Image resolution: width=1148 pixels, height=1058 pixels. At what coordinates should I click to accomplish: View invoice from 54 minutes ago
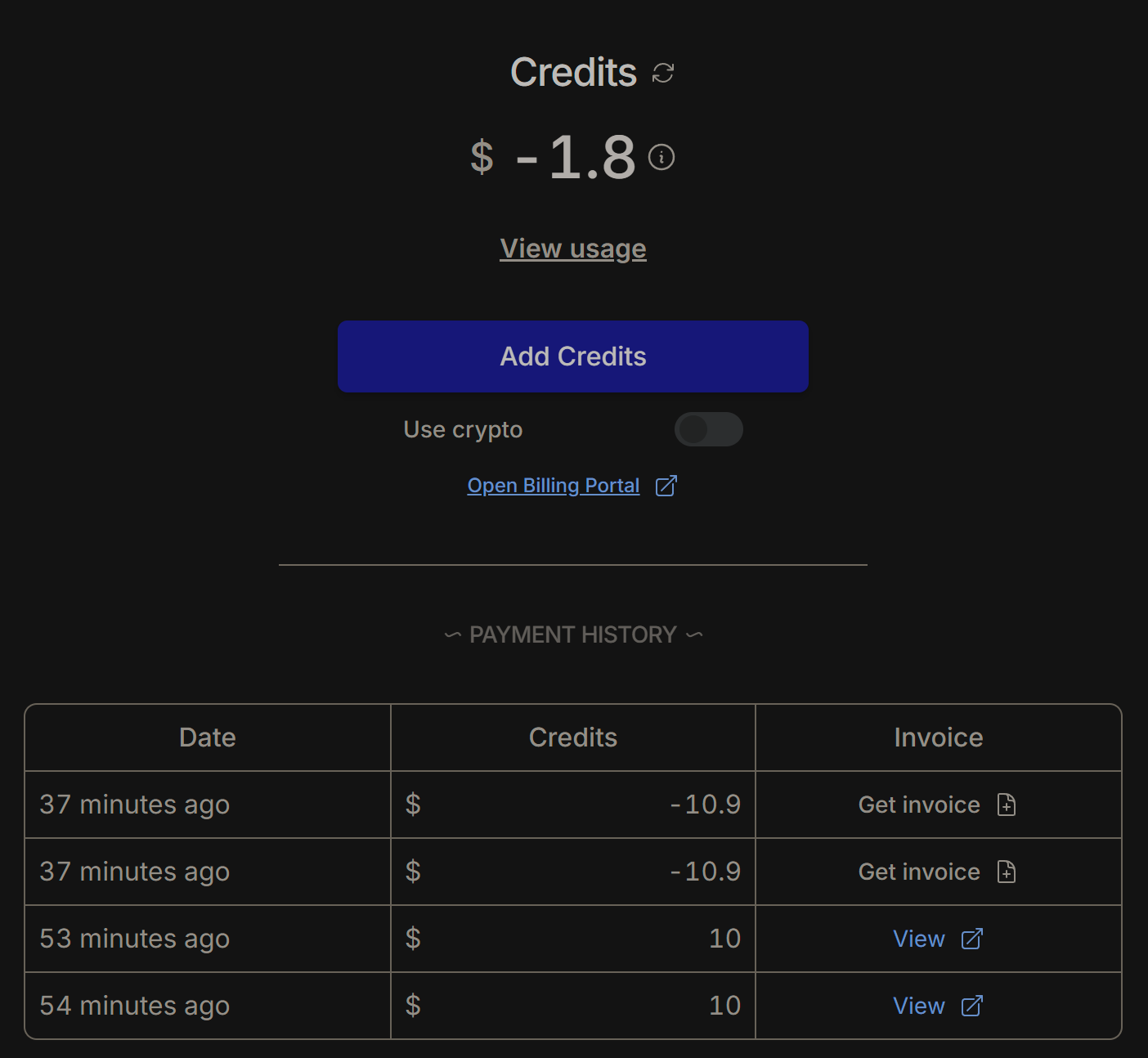point(919,1006)
